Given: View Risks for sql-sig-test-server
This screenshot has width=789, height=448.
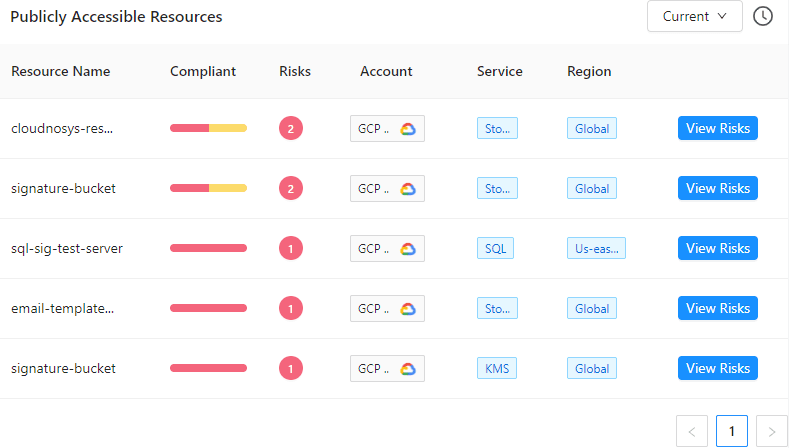Looking at the screenshot, I should click(x=718, y=248).
